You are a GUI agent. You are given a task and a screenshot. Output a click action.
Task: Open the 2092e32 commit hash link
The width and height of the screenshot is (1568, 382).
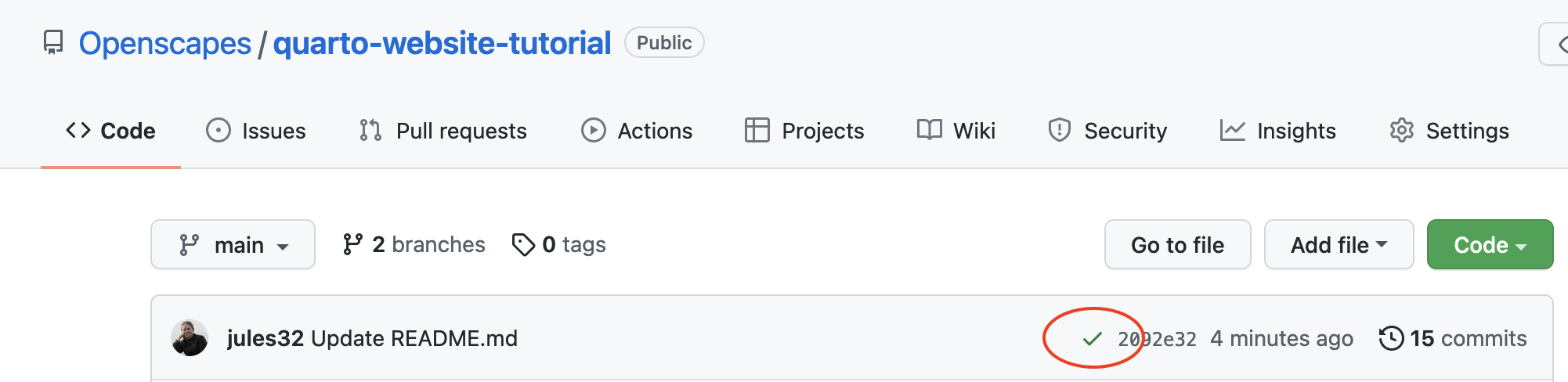(x=1157, y=339)
